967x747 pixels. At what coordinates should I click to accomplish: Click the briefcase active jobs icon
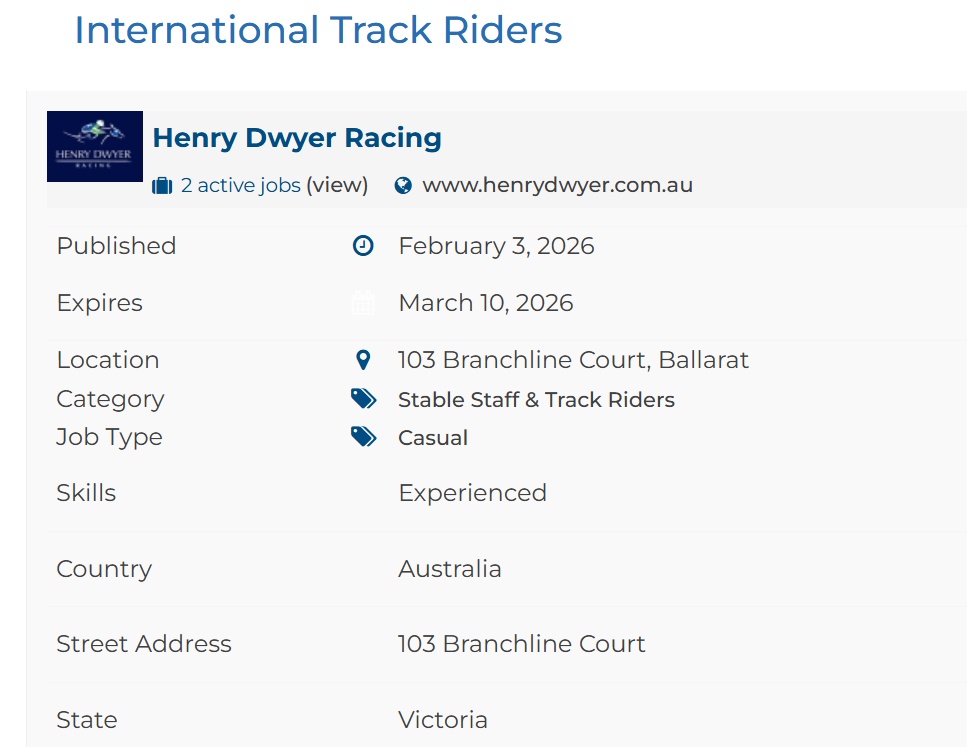click(162, 186)
